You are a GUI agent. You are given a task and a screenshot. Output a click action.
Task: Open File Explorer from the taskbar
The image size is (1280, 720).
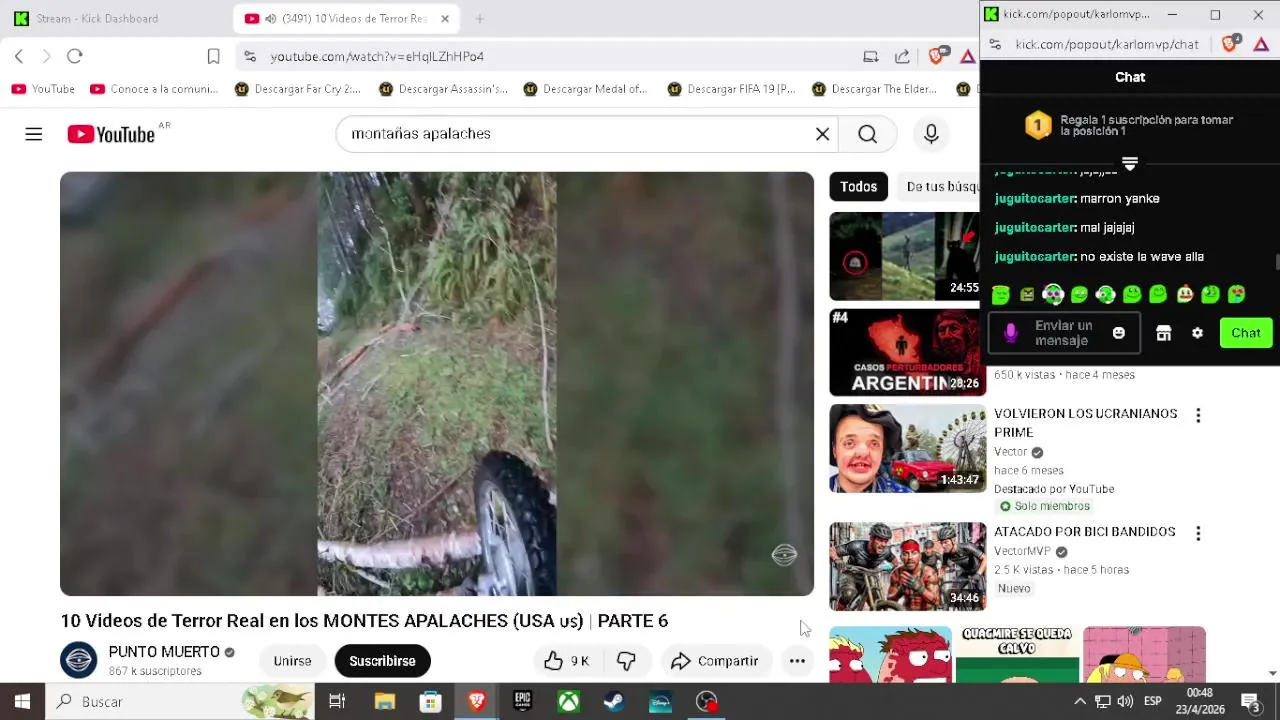pyautogui.click(x=385, y=702)
